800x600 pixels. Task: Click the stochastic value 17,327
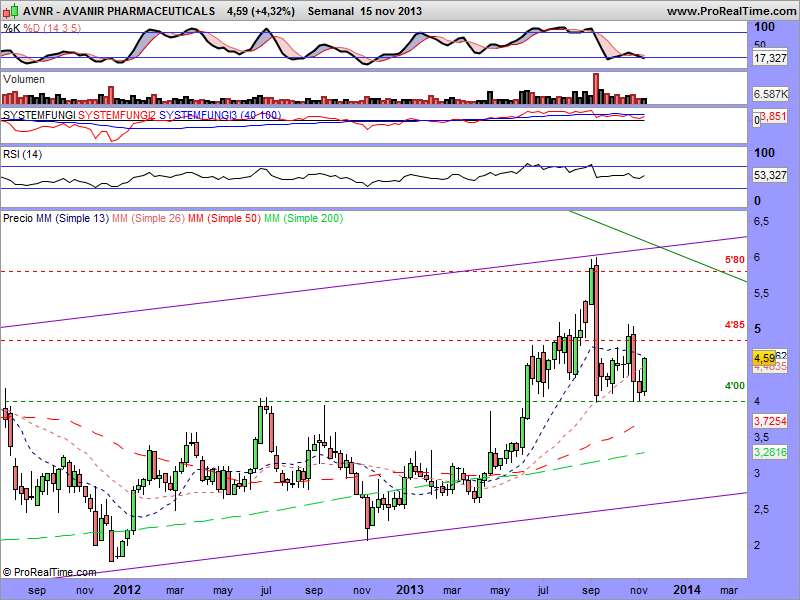coord(770,58)
